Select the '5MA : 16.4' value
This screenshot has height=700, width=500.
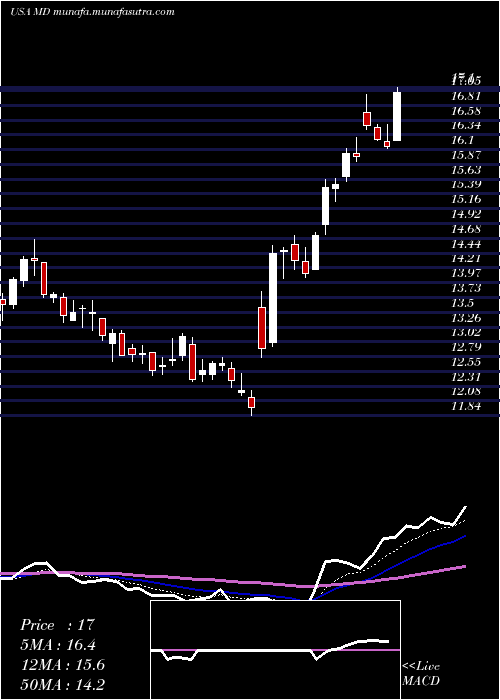click(x=58, y=645)
